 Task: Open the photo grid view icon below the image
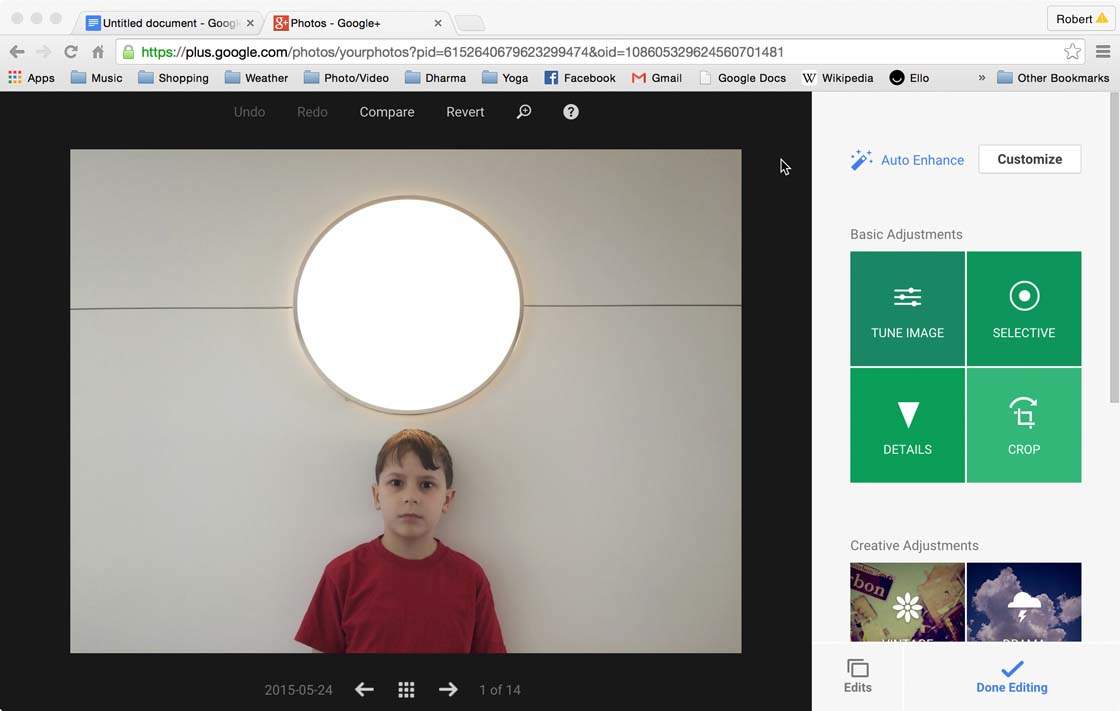click(x=406, y=689)
